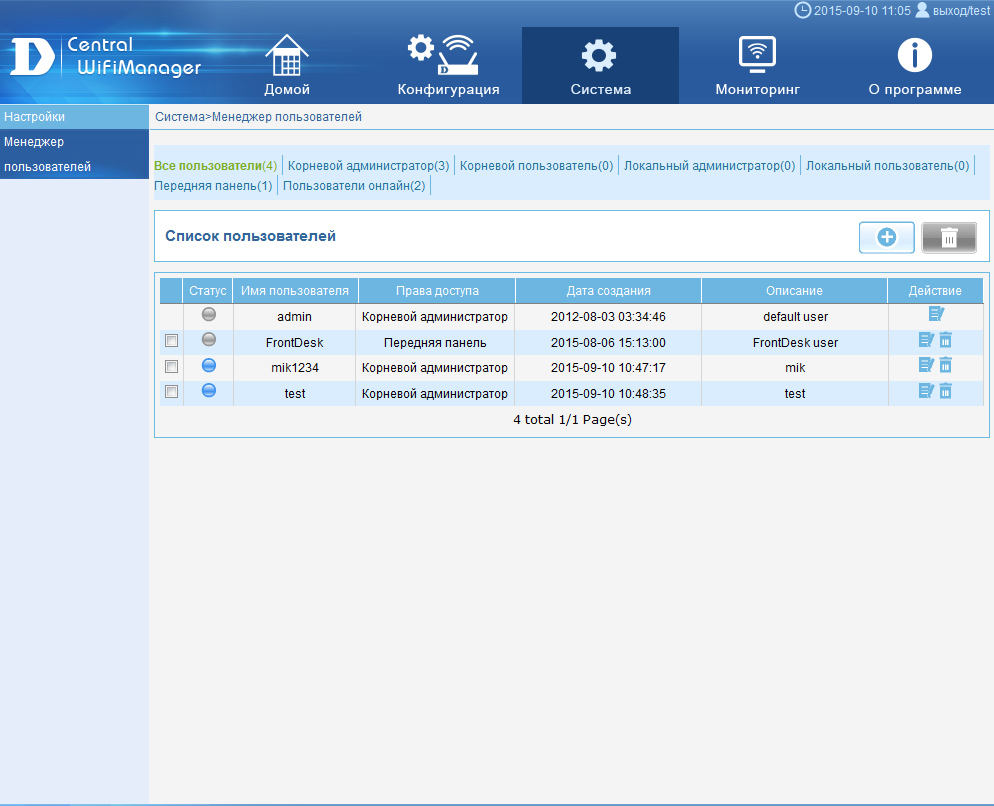Open О программе info page
Image resolution: width=994 pixels, height=806 pixels.
coord(914,67)
